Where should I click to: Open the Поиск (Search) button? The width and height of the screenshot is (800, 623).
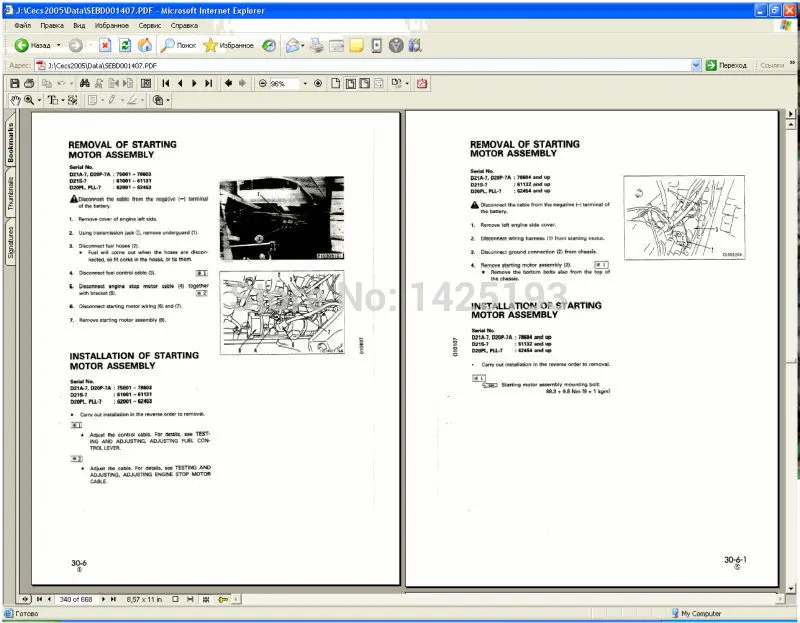[x=178, y=45]
